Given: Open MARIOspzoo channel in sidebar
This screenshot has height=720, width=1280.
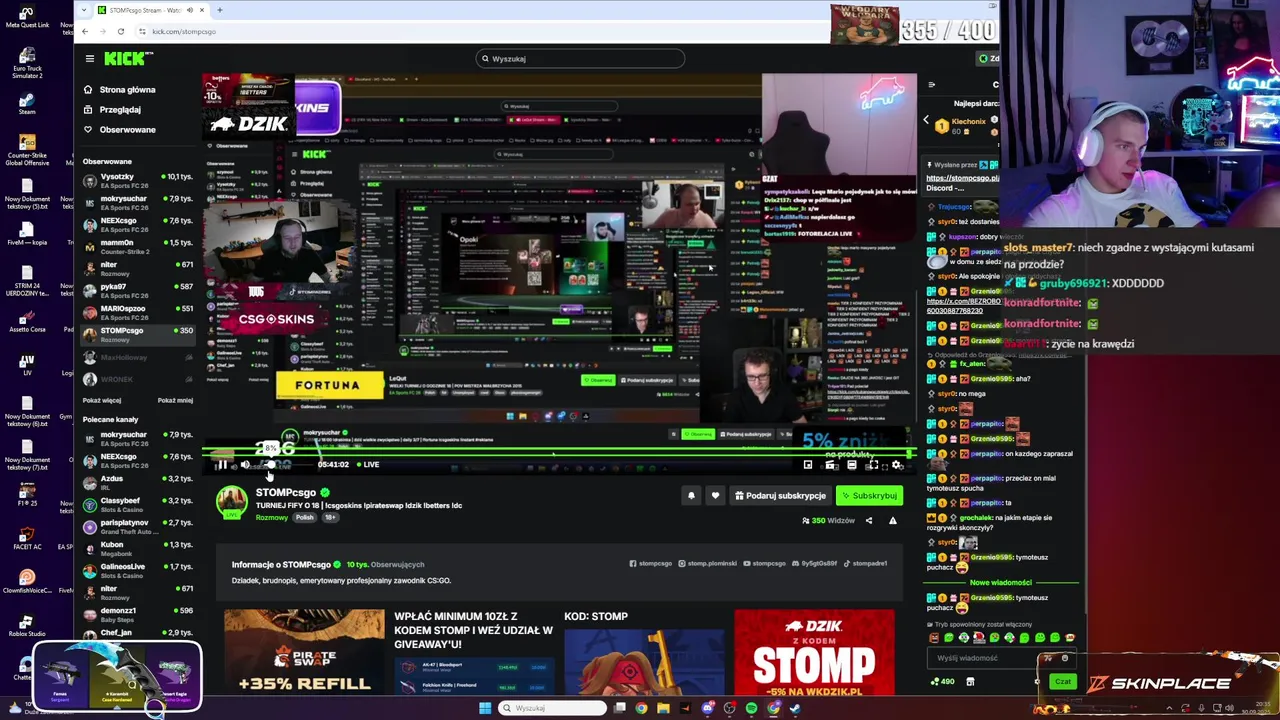Looking at the screenshot, I should 138,313.
